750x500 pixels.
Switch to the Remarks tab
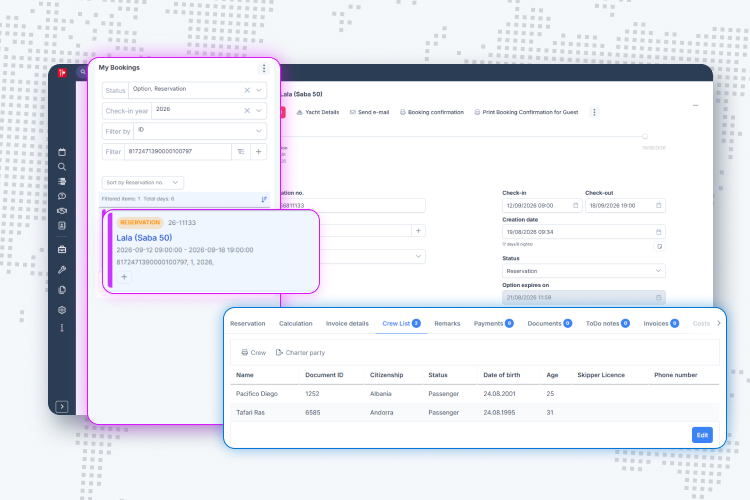[447, 323]
